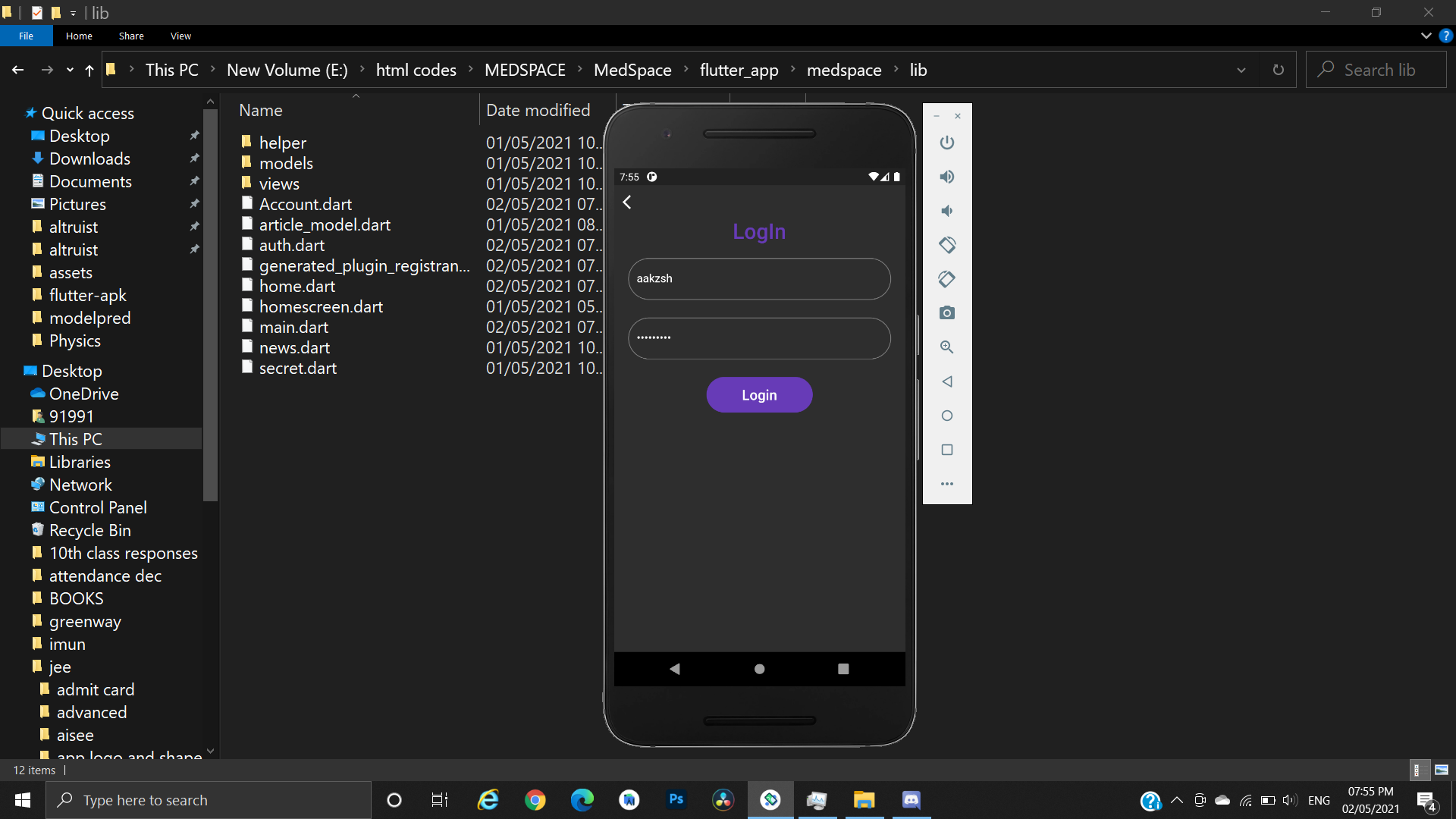Rotate emulator left using rotate icon
This screenshot has width=1456, height=819.
946,245
